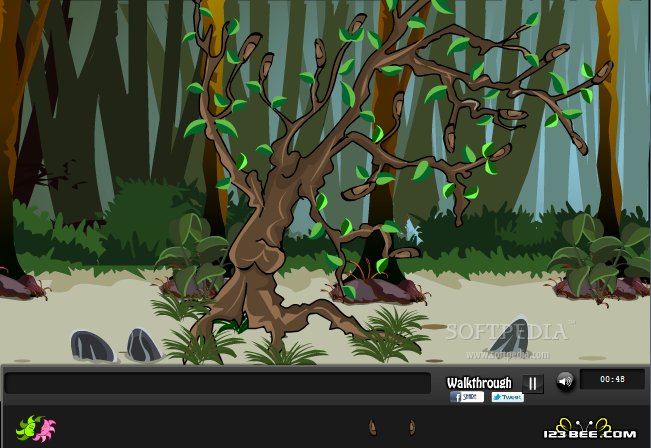Click the leafy plant at far right
Screen dimensions: 651x448
[598, 259]
